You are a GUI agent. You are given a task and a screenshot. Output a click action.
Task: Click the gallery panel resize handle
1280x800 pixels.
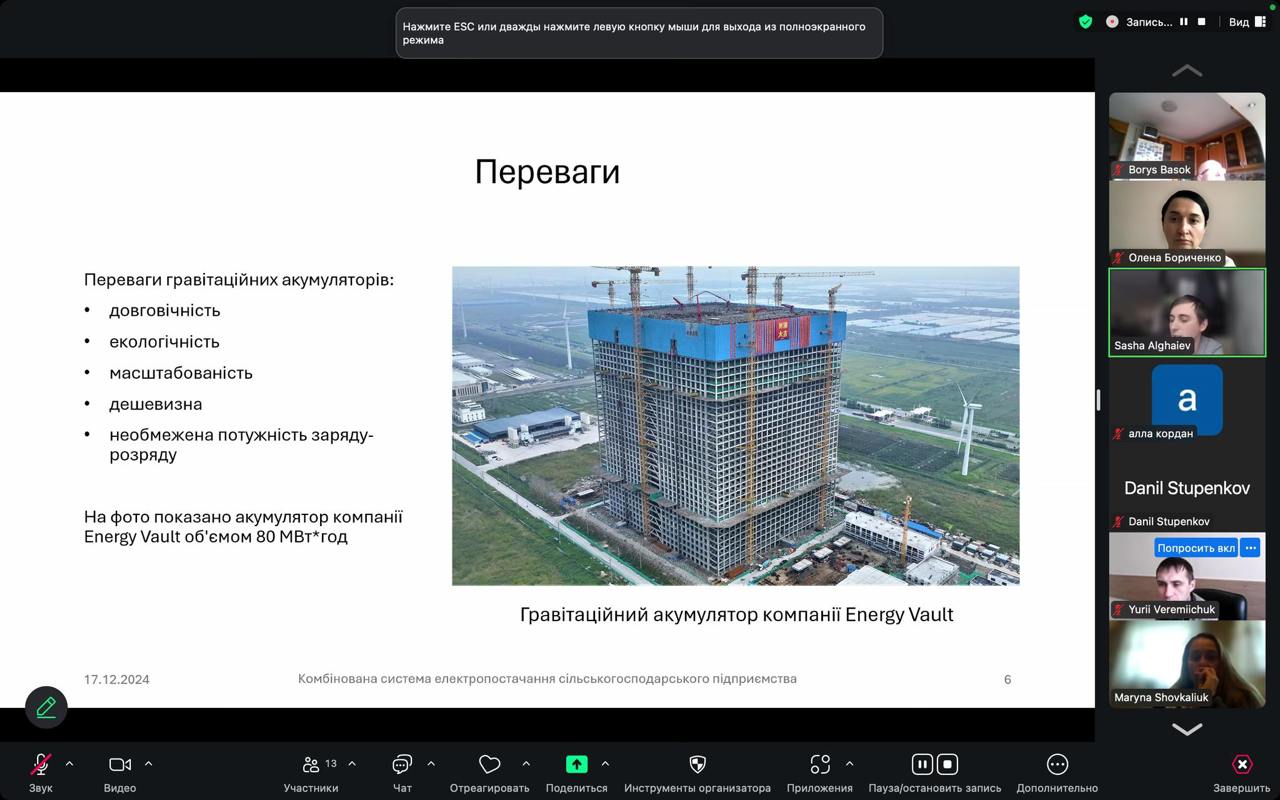[1098, 400]
